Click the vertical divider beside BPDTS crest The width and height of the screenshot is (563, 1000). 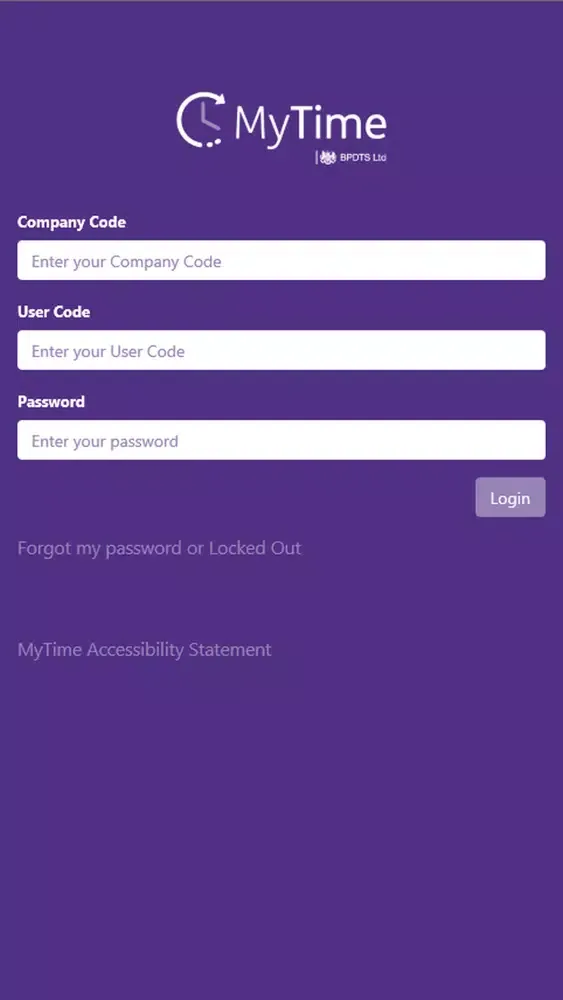[x=317, y=158]
